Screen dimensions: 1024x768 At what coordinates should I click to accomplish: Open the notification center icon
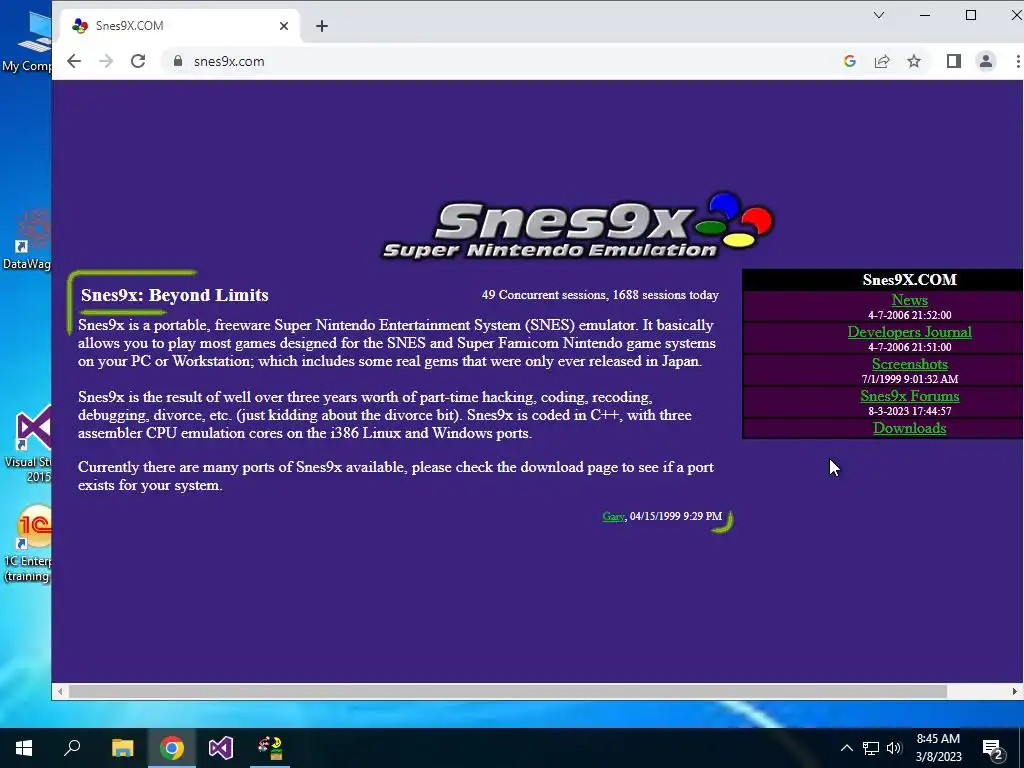[x=993, y=749]
